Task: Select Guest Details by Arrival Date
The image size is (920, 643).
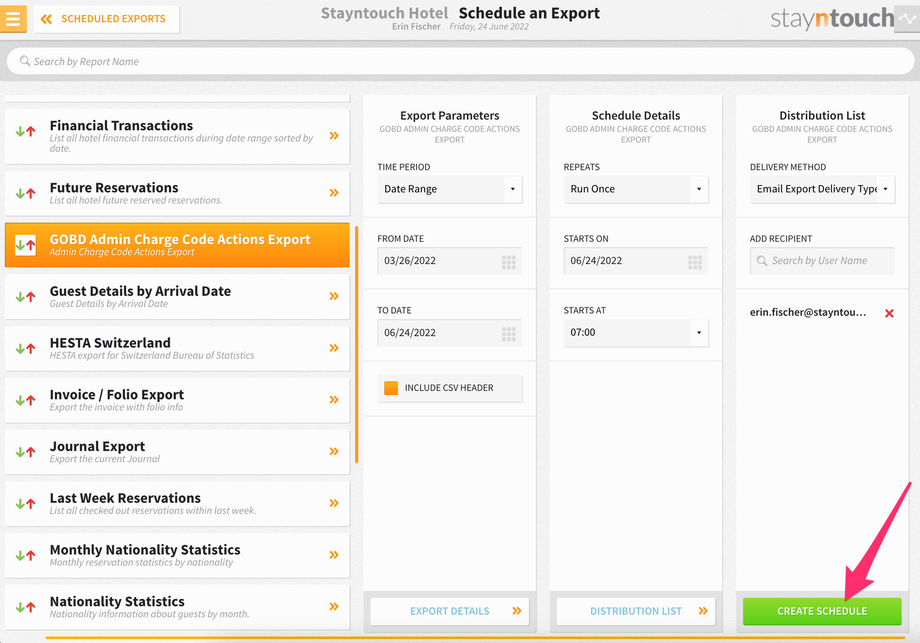Action: pyautogui.click(x=177, y=296)
